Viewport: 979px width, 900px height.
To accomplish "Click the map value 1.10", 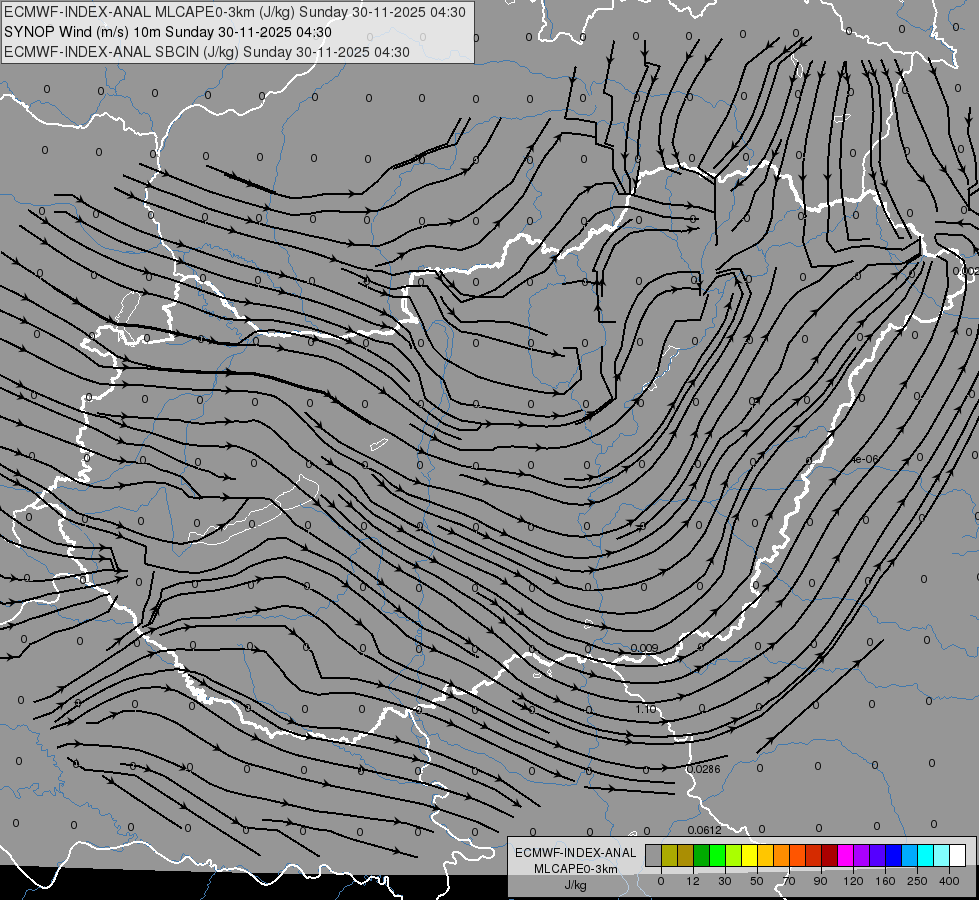I will point(646,709).
